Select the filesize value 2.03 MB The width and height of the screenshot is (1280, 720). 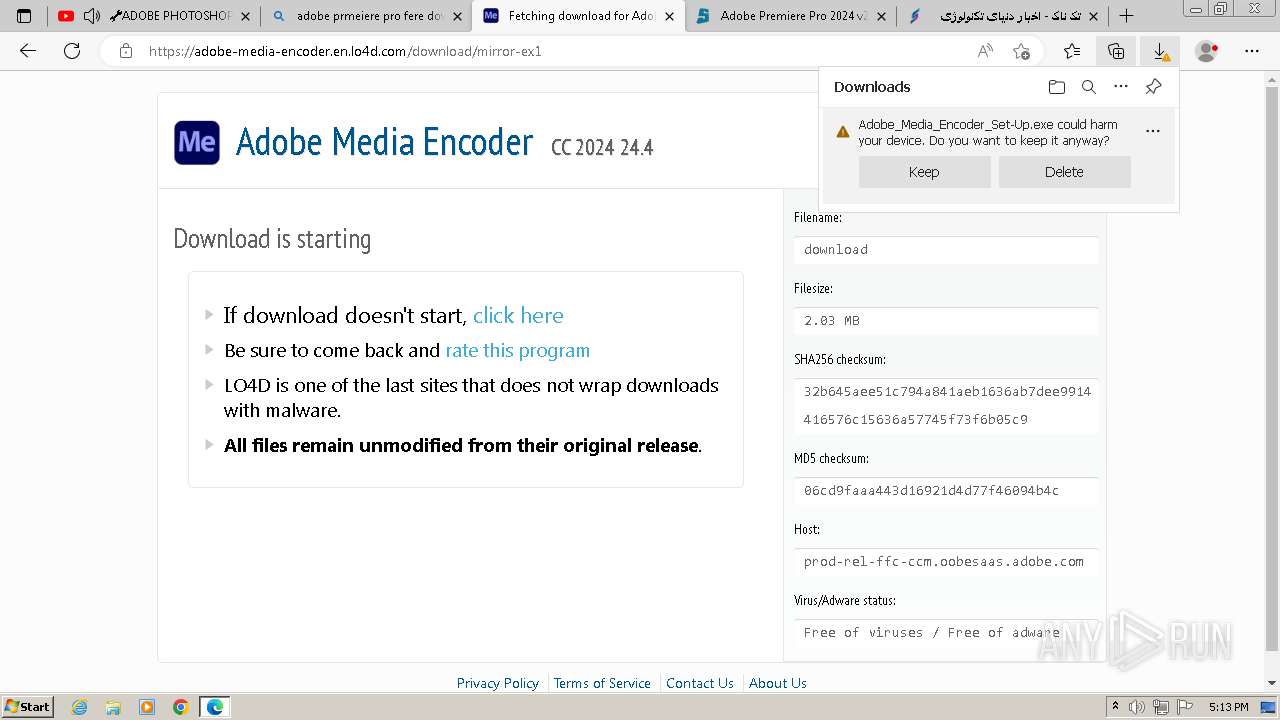point(832,320)
